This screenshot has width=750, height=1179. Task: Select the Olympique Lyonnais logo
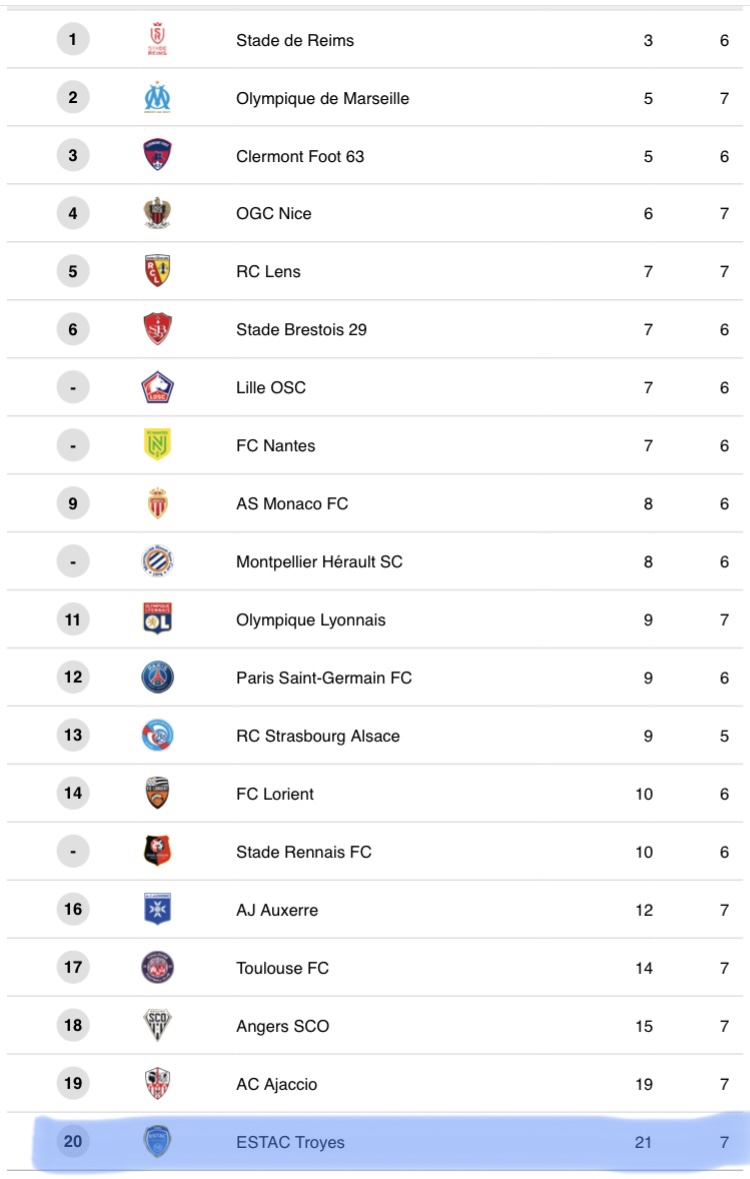point(157,619)
